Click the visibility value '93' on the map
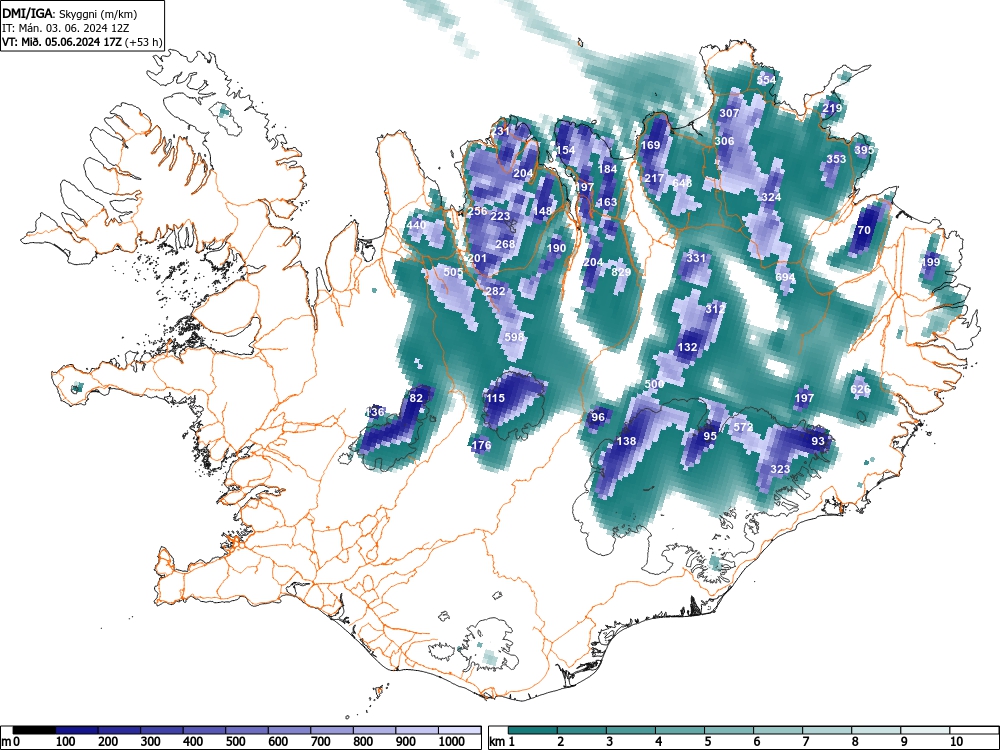The width and height of the screenshot is (1000, 750). point(818,441)
